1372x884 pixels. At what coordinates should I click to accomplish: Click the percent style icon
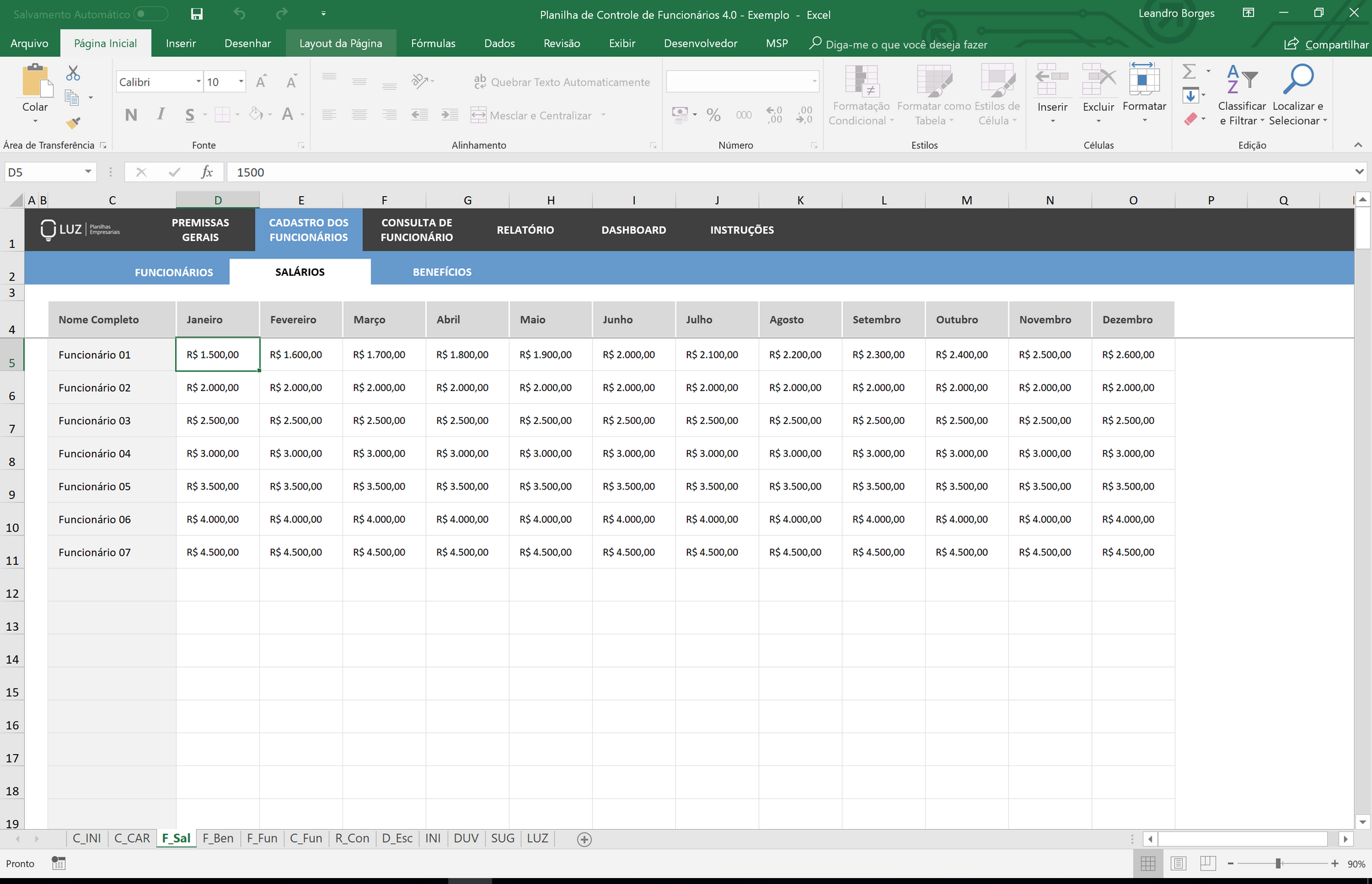click(x=713, y=115)
